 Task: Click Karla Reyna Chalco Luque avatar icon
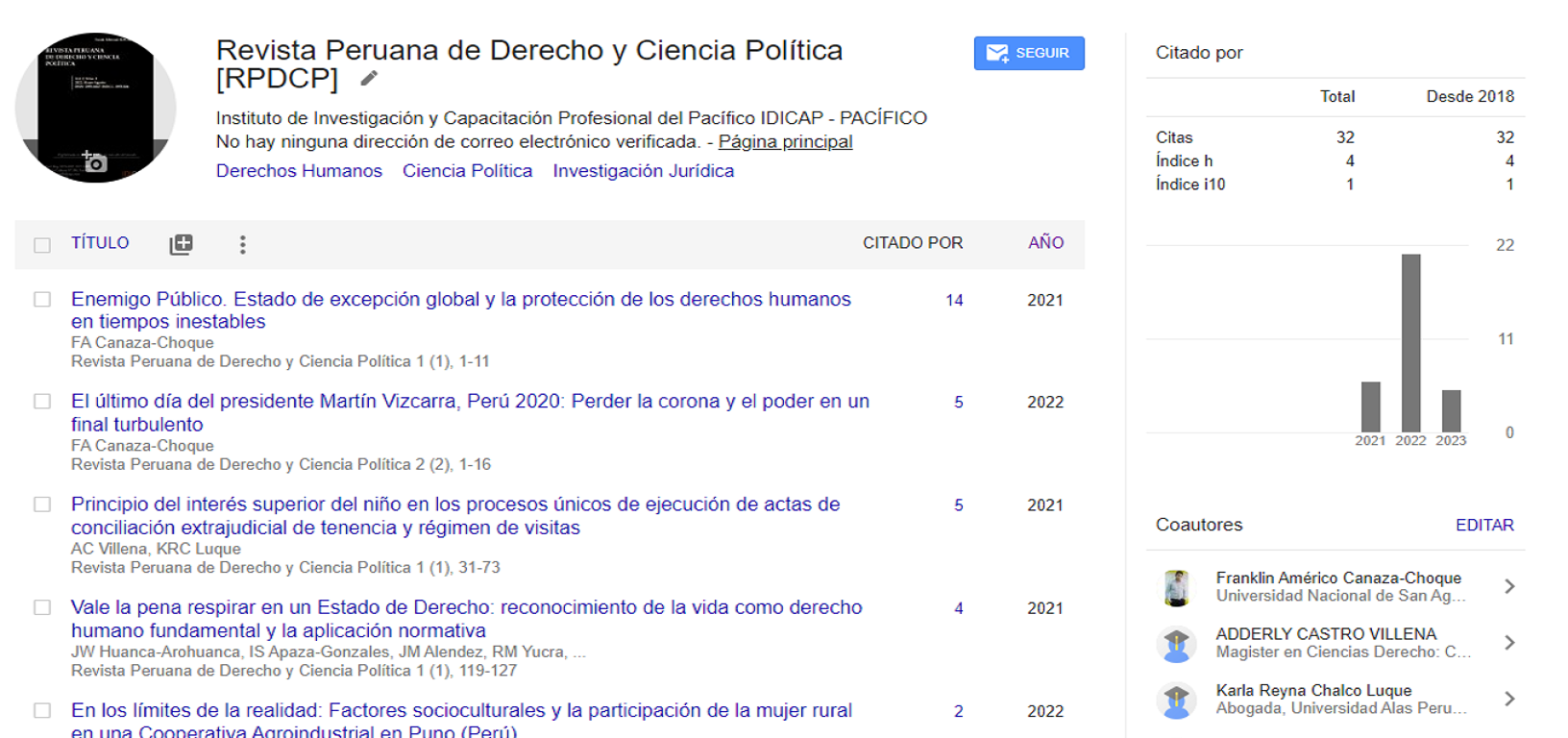[1176, 700]
